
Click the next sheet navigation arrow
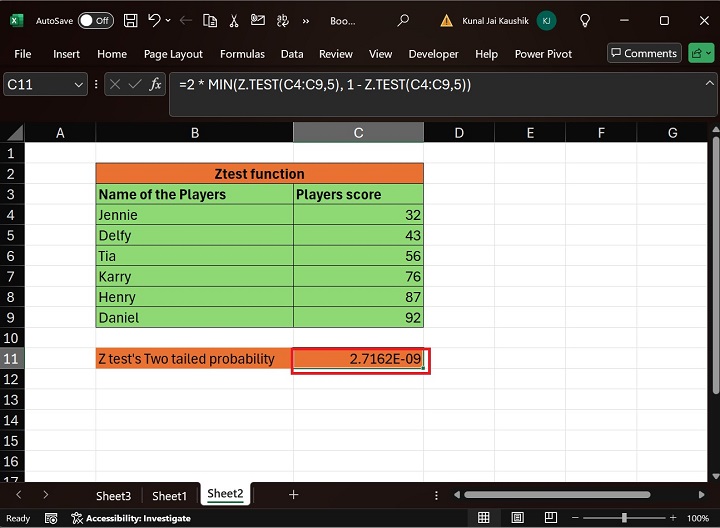[45, 494]
